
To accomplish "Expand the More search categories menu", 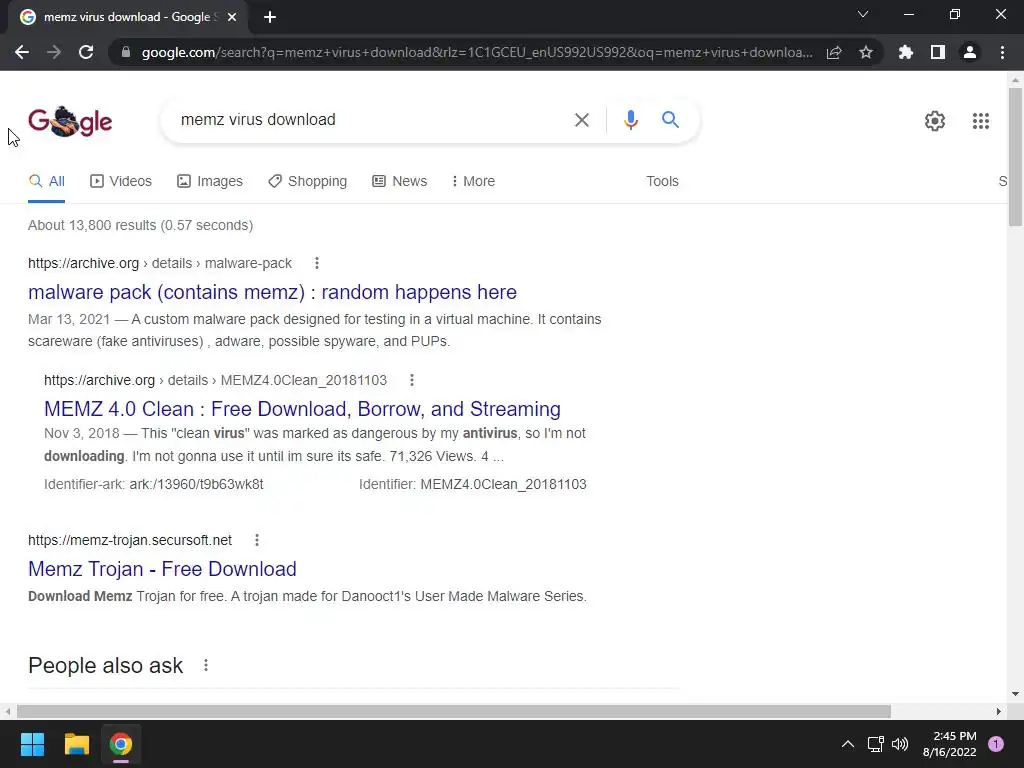I will [x=473, y=182].
